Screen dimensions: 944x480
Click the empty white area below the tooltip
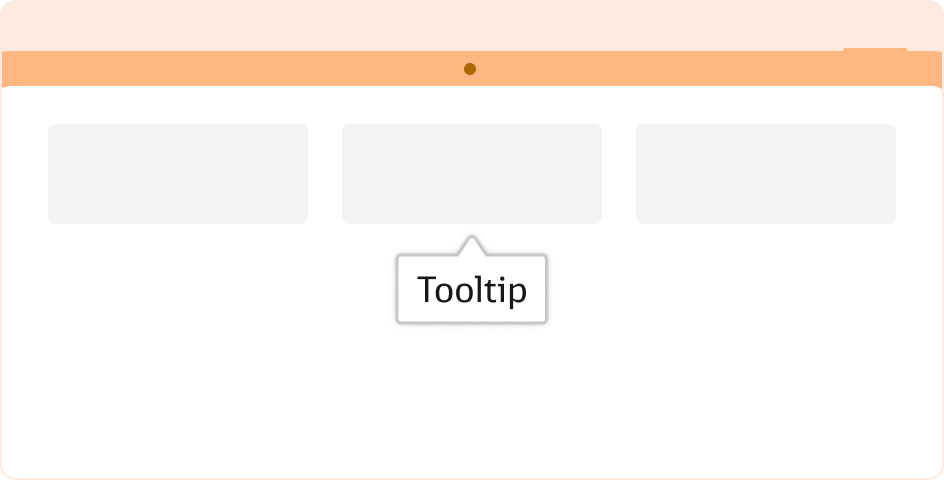[471, 400]
